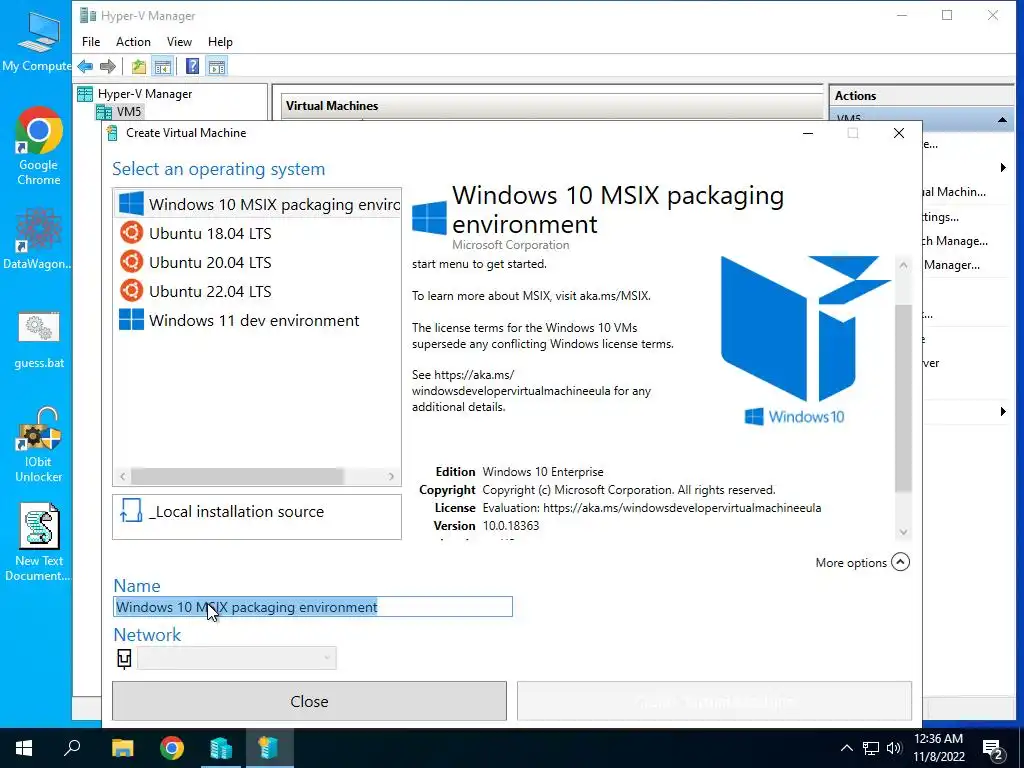Click scroll-down arrow of description pane
Image resolution: width=1024 pixels, height=768 pixels.
coord(903,532)
